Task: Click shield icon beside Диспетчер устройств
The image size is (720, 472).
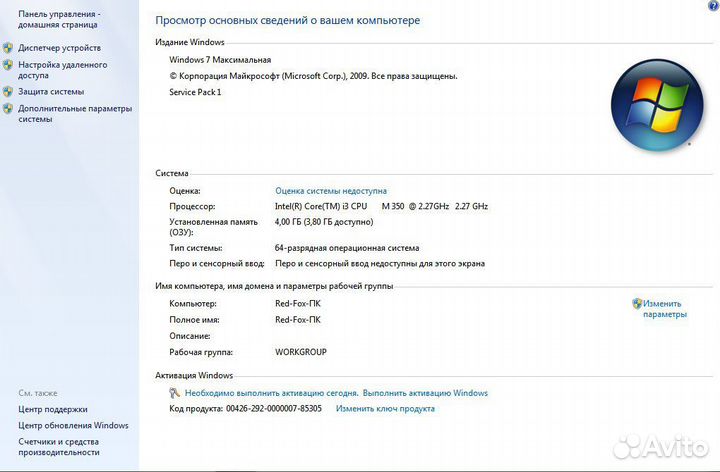Action: click(8, 48)
